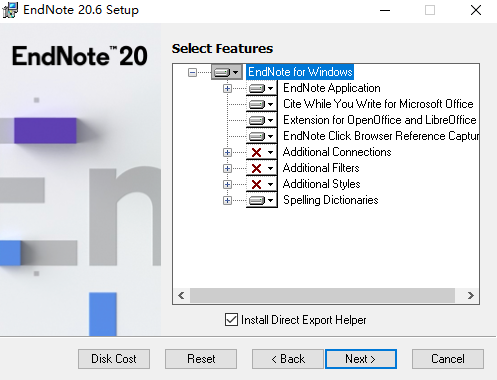The height and width of the screenshot is (380, 497).
Task: Select the Additional Filters feature label
Action: (x=321, y=168)
